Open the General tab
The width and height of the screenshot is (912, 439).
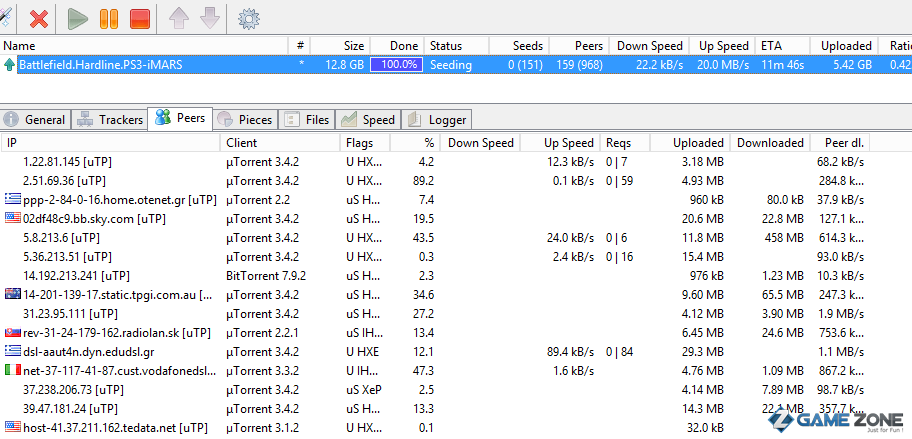(35, 119)
